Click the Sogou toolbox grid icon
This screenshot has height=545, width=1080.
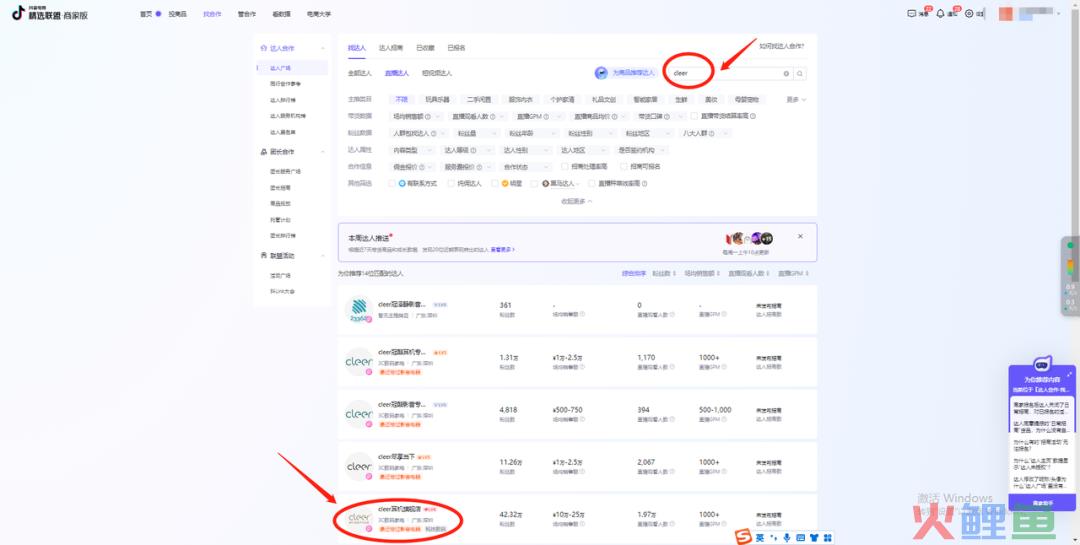[827, 537]
